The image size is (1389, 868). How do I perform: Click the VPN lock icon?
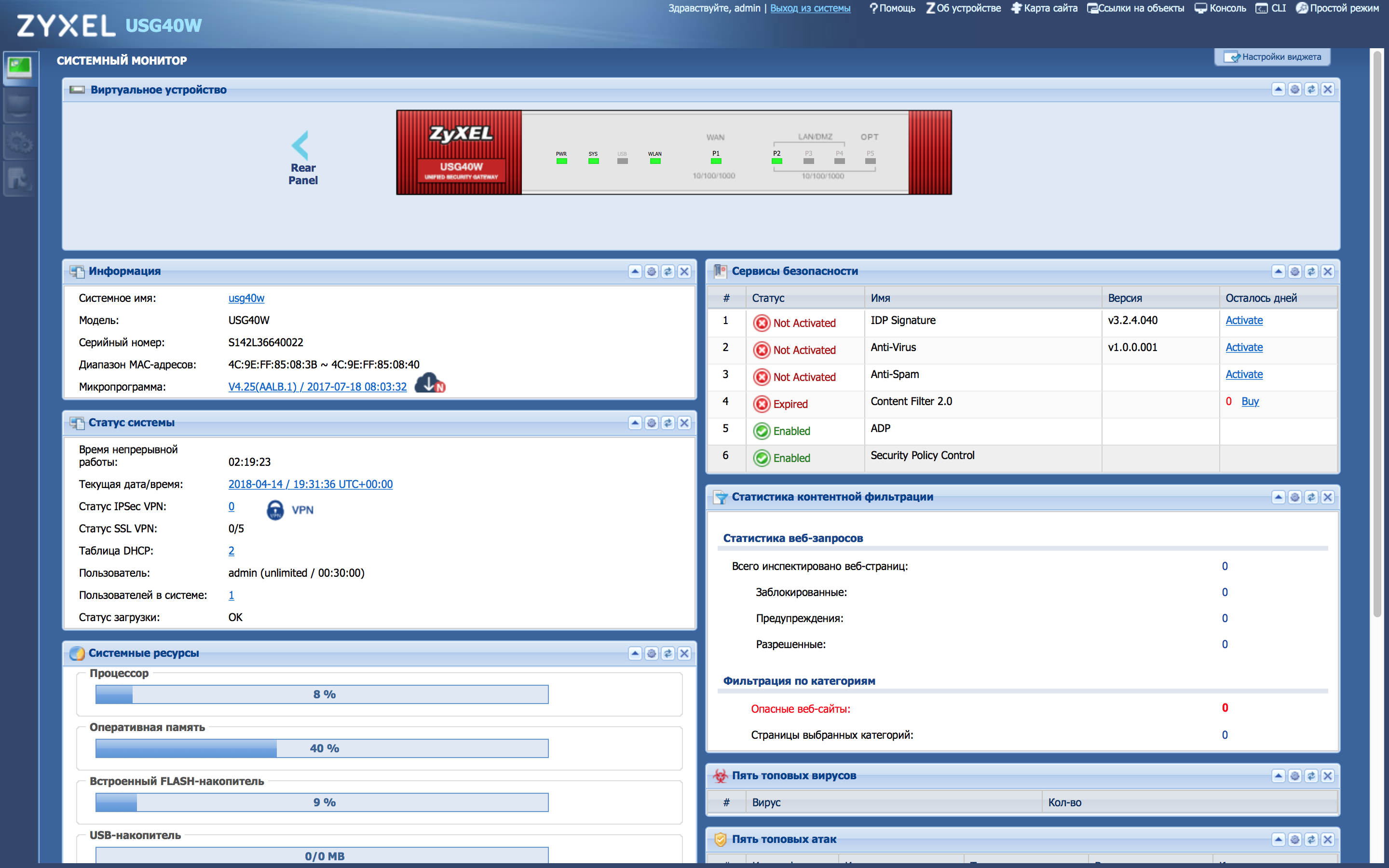coord(275,510)
